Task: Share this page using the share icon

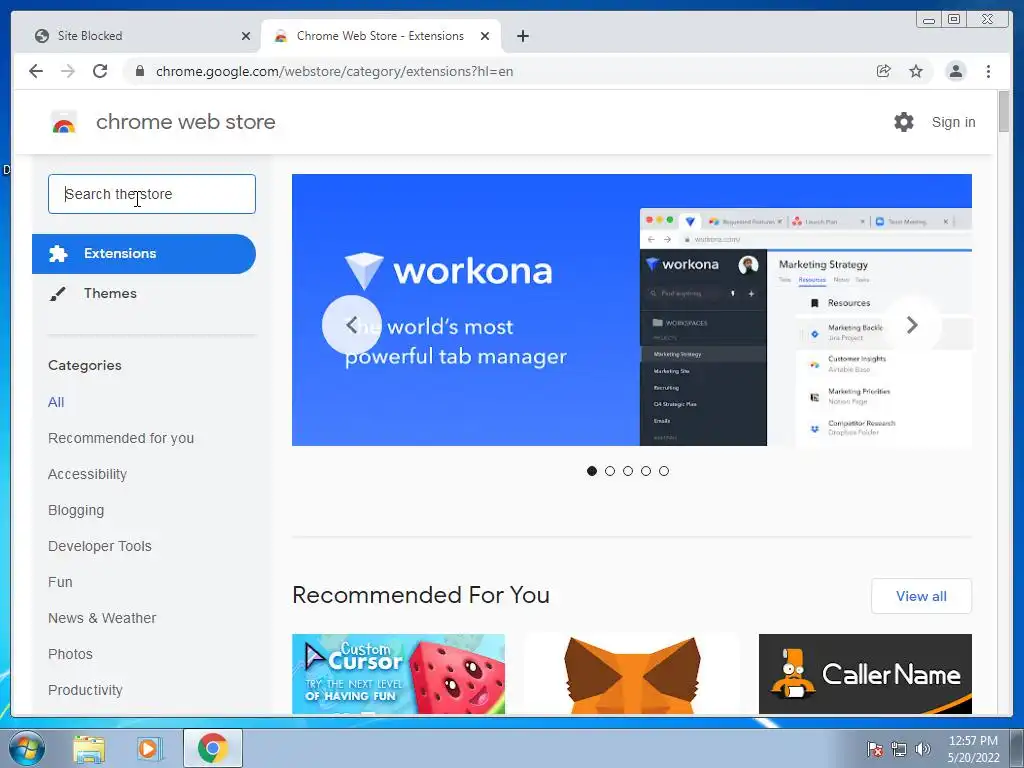Action: [x=884, y=71]
